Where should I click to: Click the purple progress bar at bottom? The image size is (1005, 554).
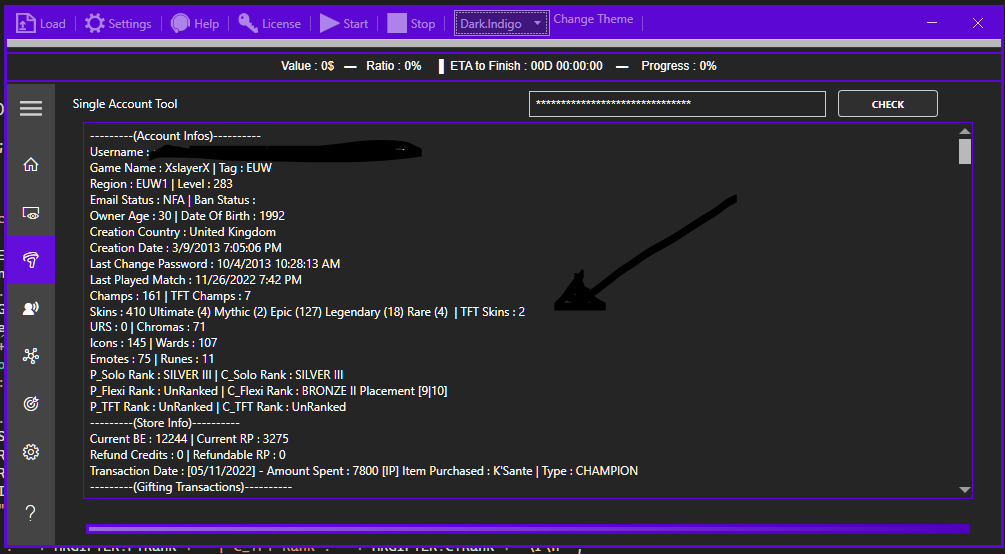(528, 529)
